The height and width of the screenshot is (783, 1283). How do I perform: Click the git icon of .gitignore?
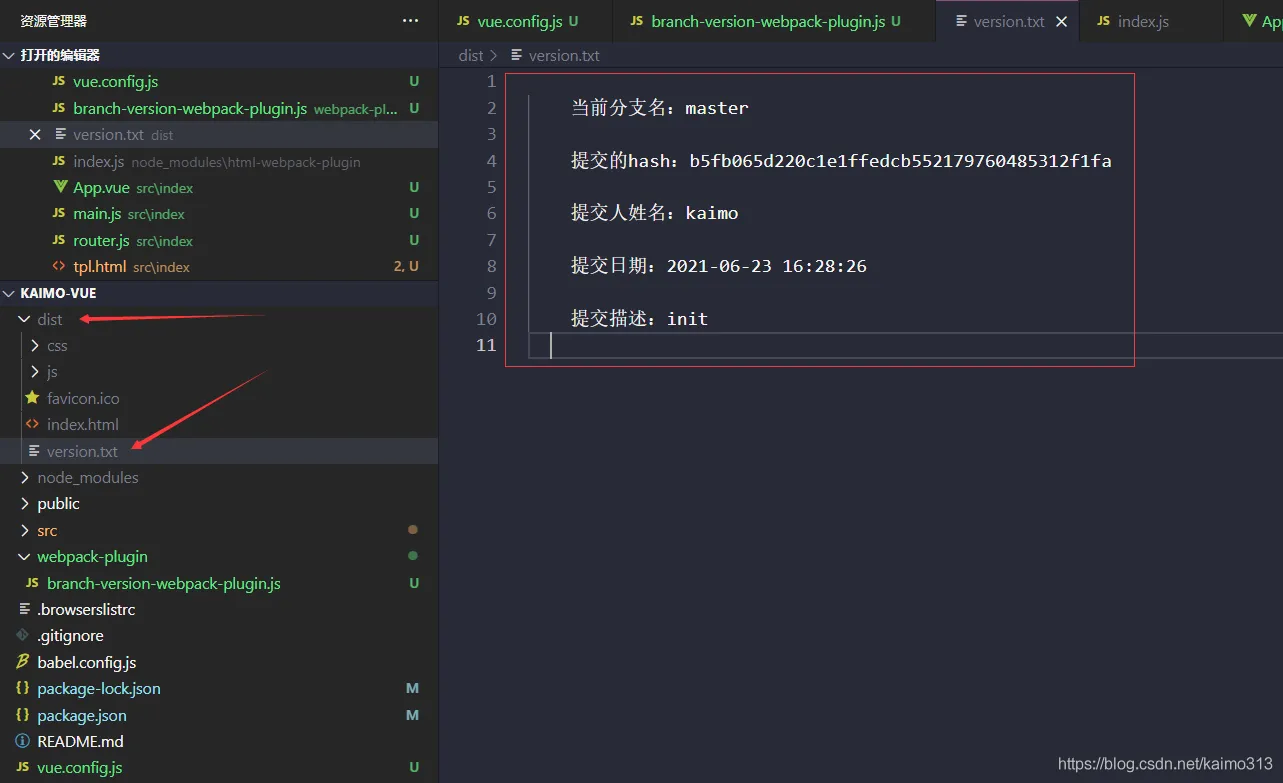(22, 636)
